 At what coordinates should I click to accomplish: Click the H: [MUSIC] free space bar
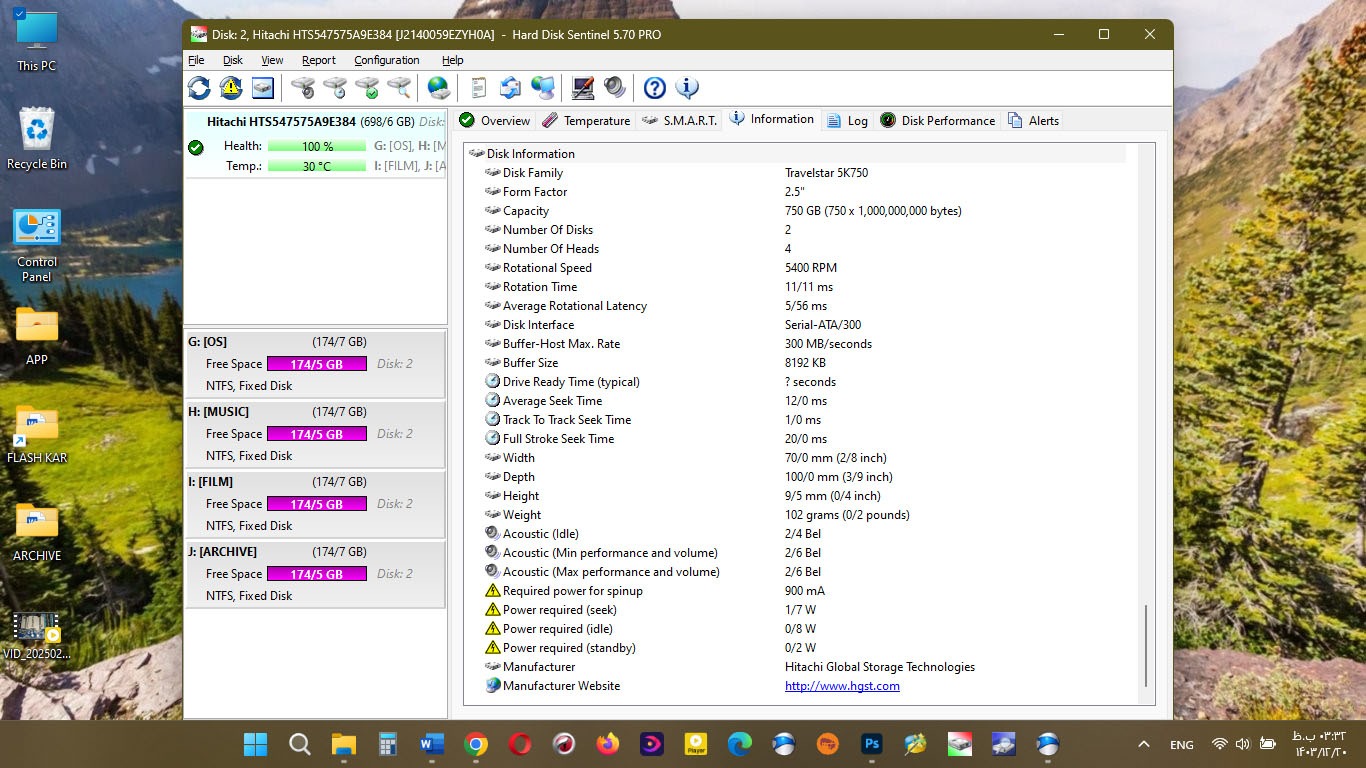(x=316, y=434)
